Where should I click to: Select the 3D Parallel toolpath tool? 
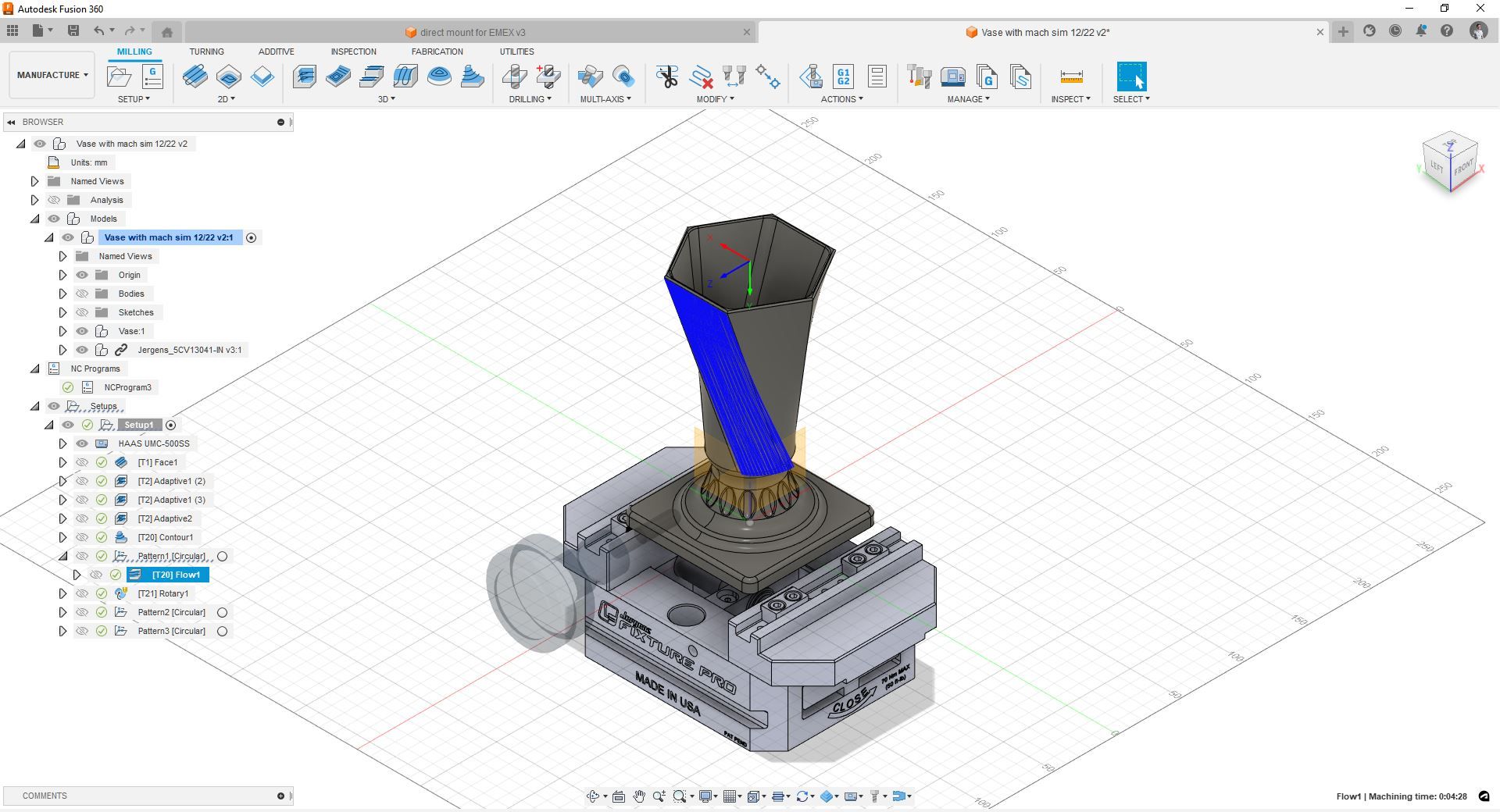point(371,77)
